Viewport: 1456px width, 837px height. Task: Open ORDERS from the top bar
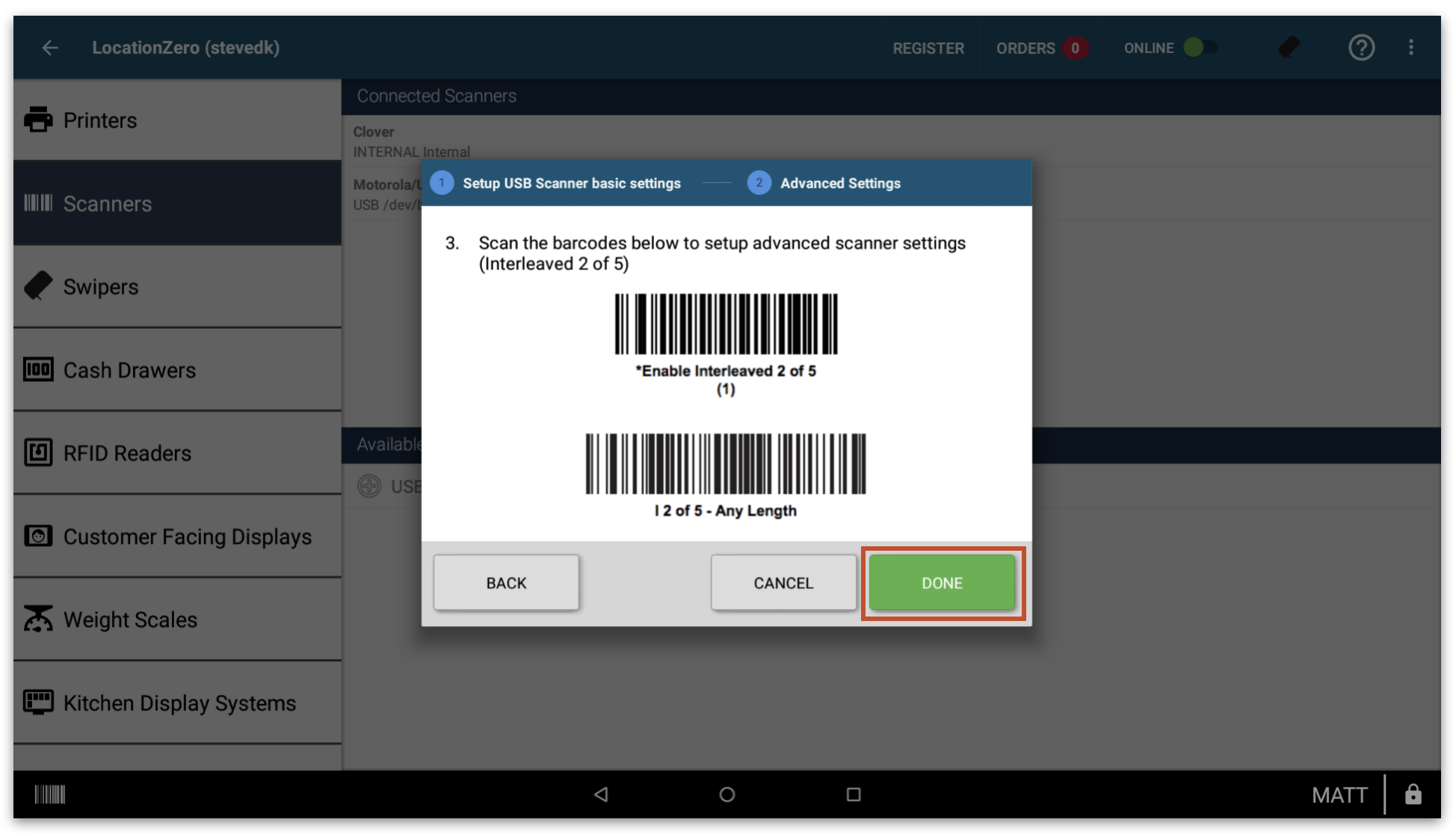1027,48
